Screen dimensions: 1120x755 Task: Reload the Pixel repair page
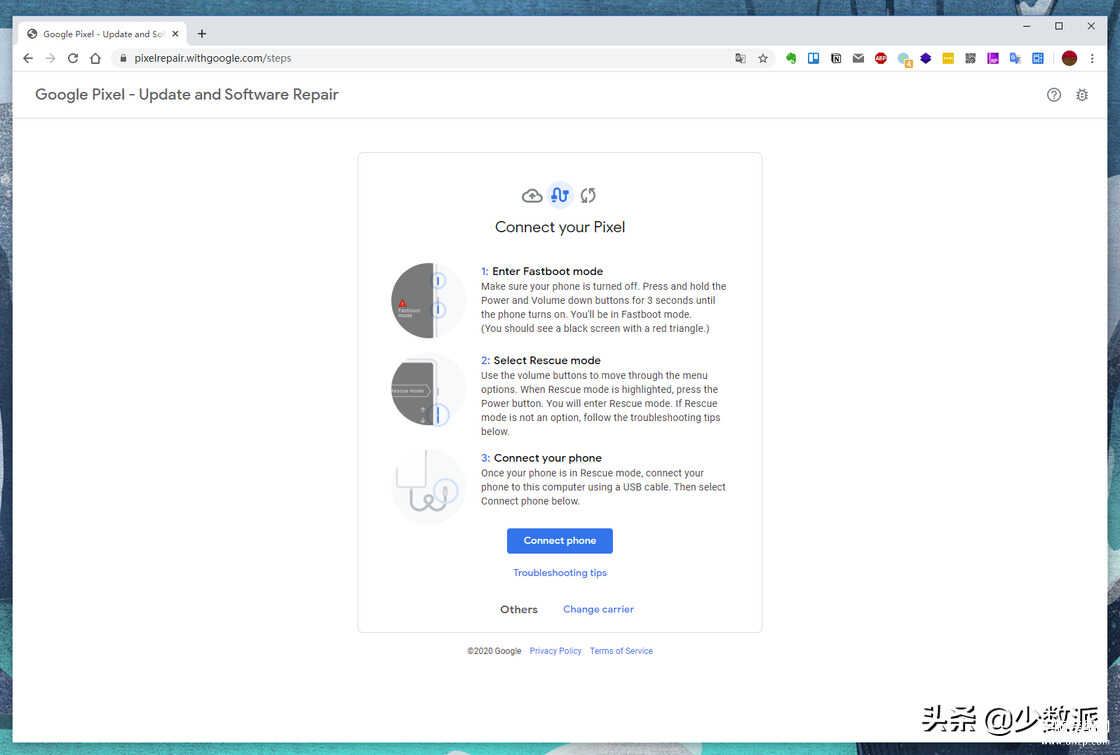[73, 59]
